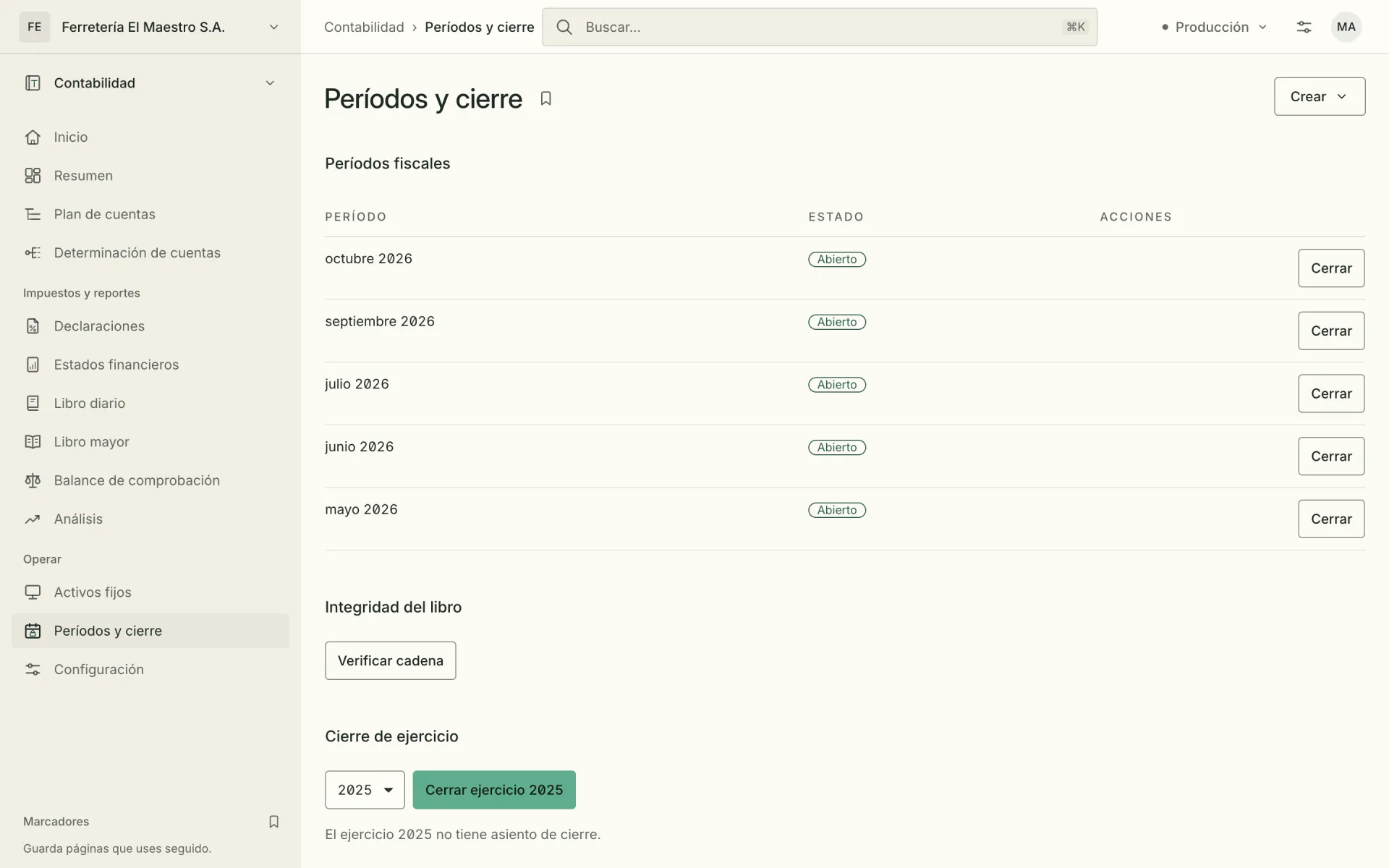Viewport: 1389px width, 868px height.
Task: Click the Abierto badge for octubre 2026
Action: pyautogui.click(x=837, y=259)
